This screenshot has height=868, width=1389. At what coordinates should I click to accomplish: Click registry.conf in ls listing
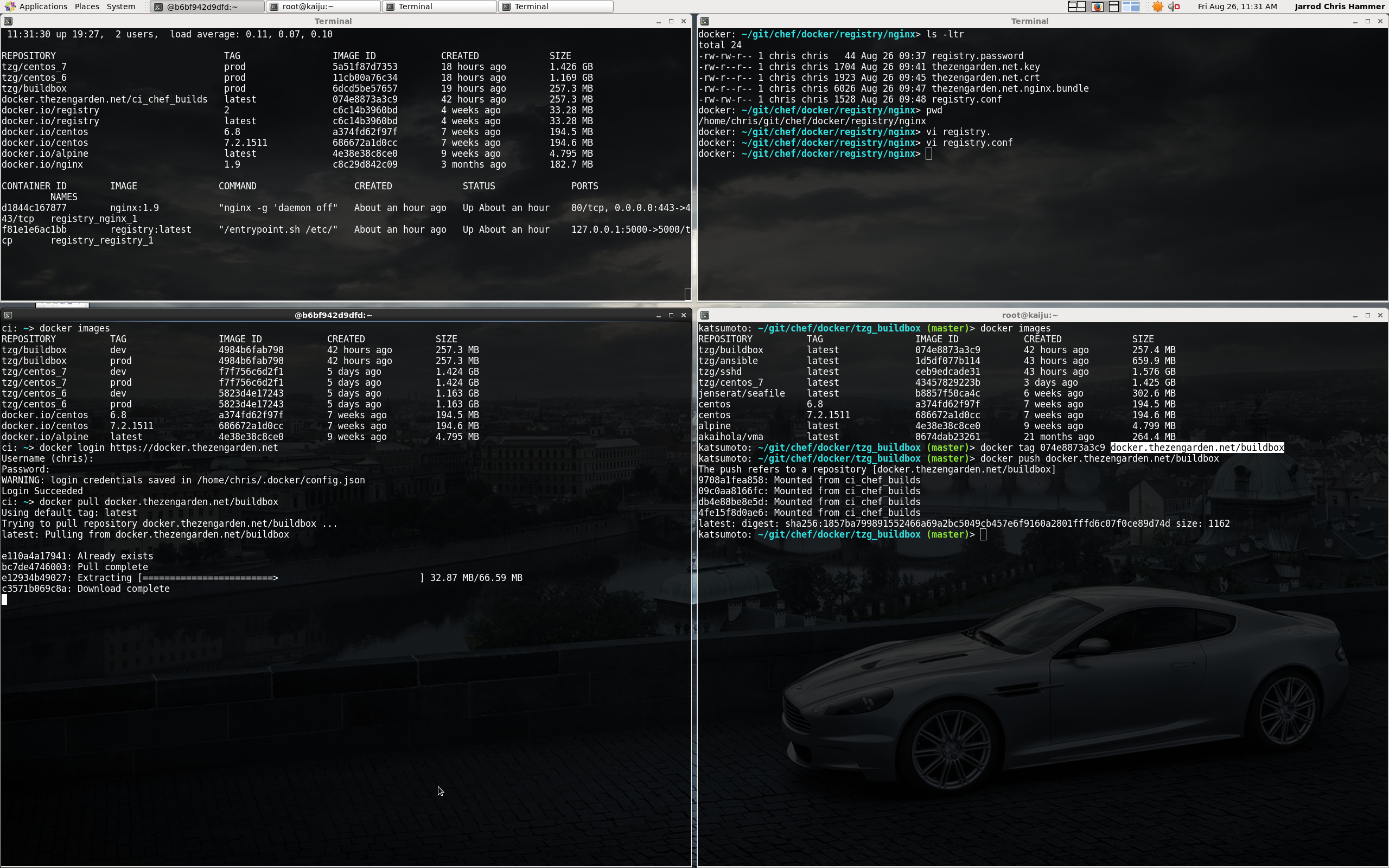click(966, 100)
